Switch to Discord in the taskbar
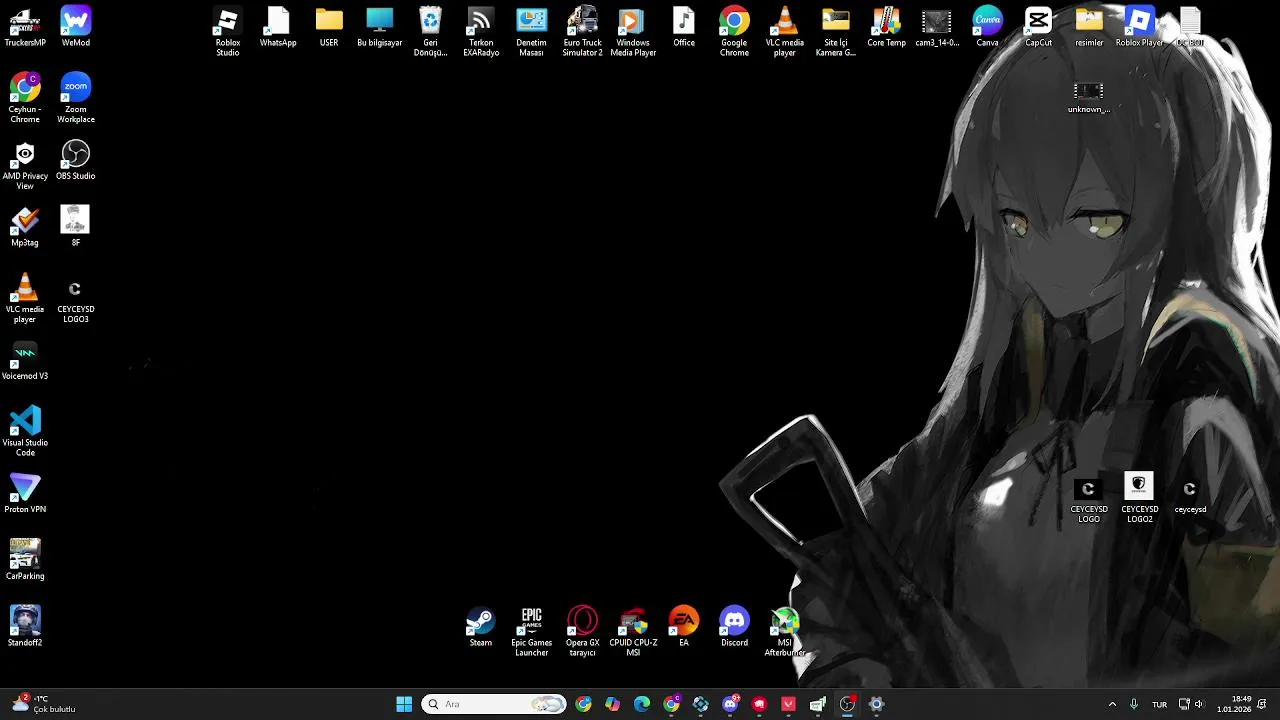The image size is (1280, 720). [730, 704]
